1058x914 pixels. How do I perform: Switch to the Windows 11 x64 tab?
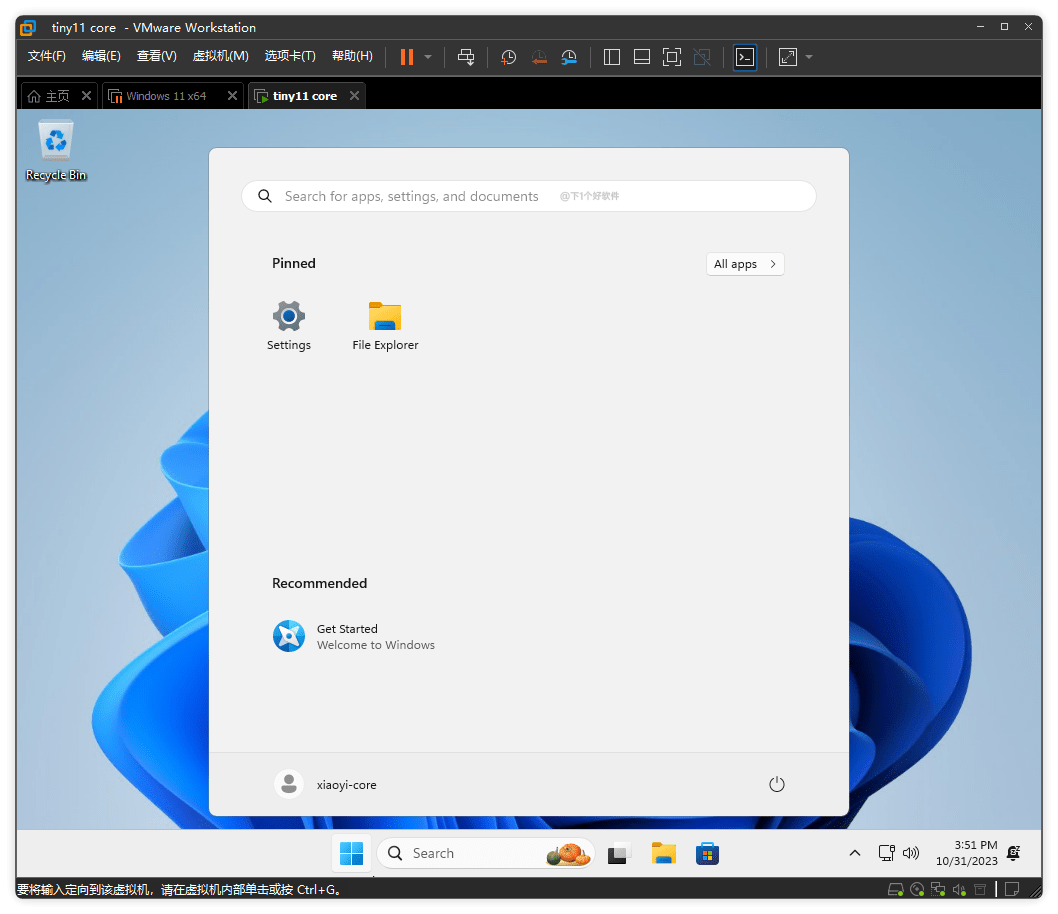[x=165, y=95]
